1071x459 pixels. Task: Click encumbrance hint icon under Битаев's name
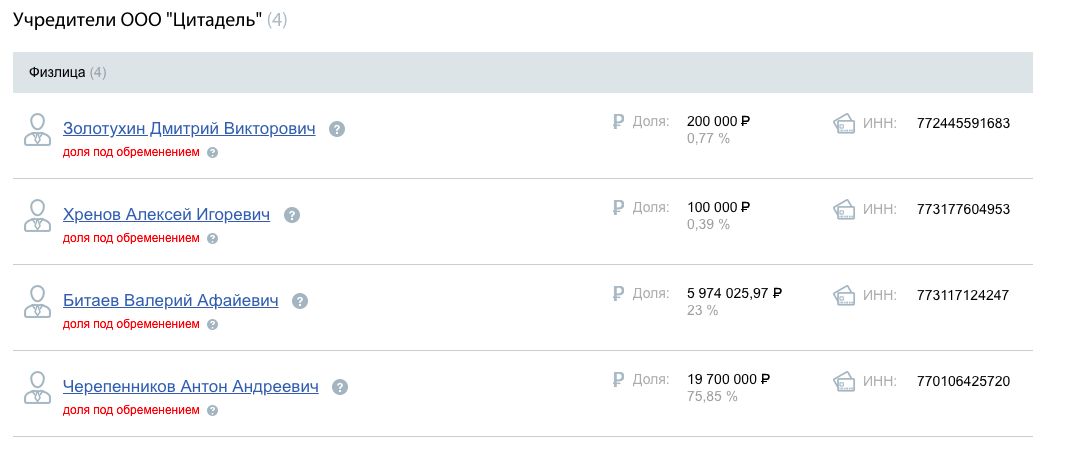[212, 325]
